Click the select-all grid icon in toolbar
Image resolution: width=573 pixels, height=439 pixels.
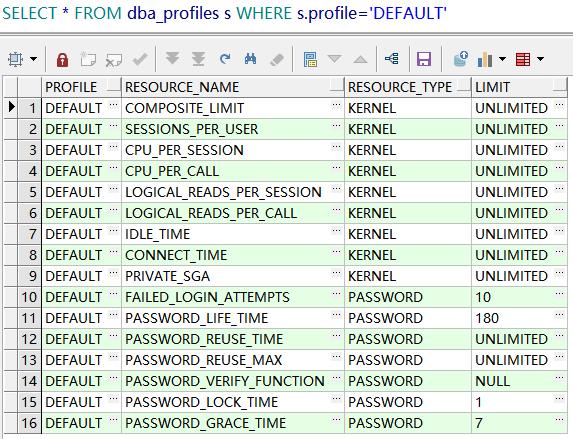pos(15,59)
